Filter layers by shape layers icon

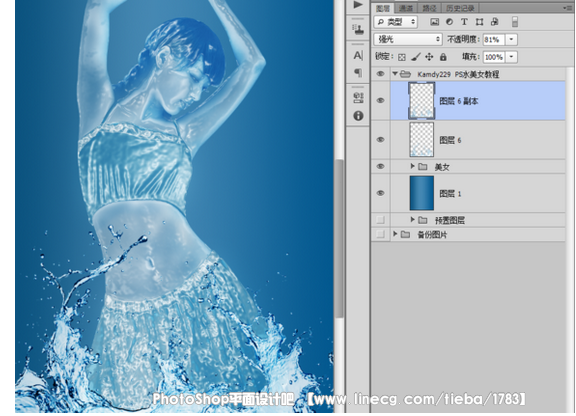coord(479,22)
